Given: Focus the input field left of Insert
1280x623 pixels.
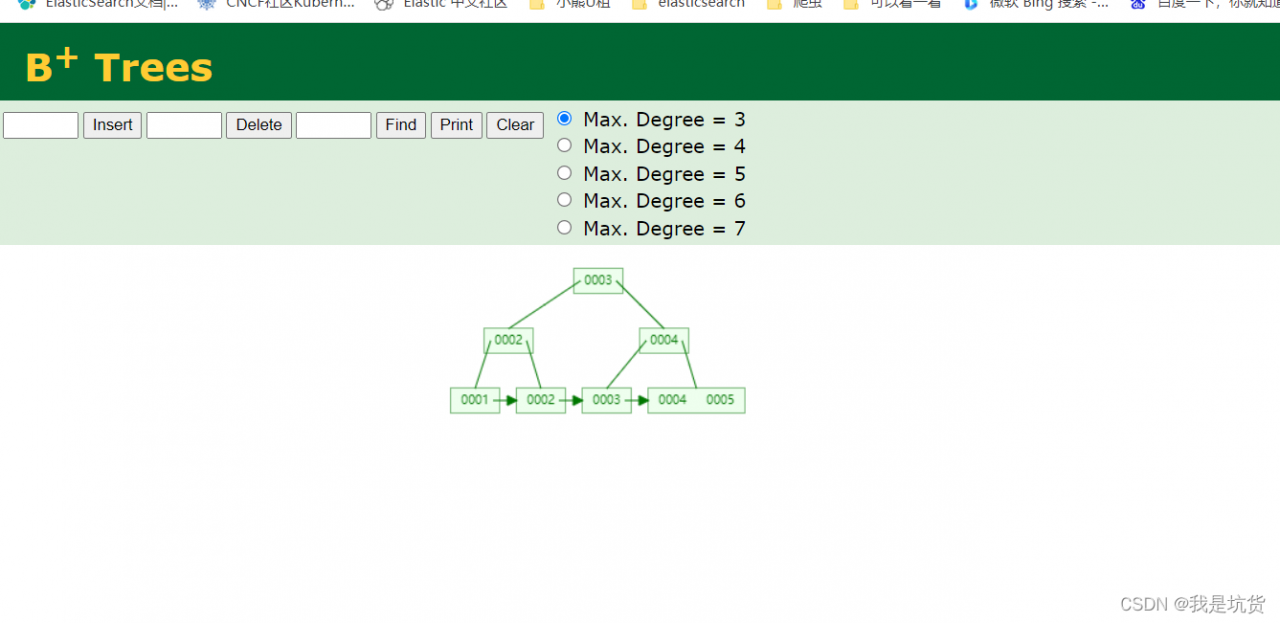Looking at the screenshot, I should click(41, 125).
